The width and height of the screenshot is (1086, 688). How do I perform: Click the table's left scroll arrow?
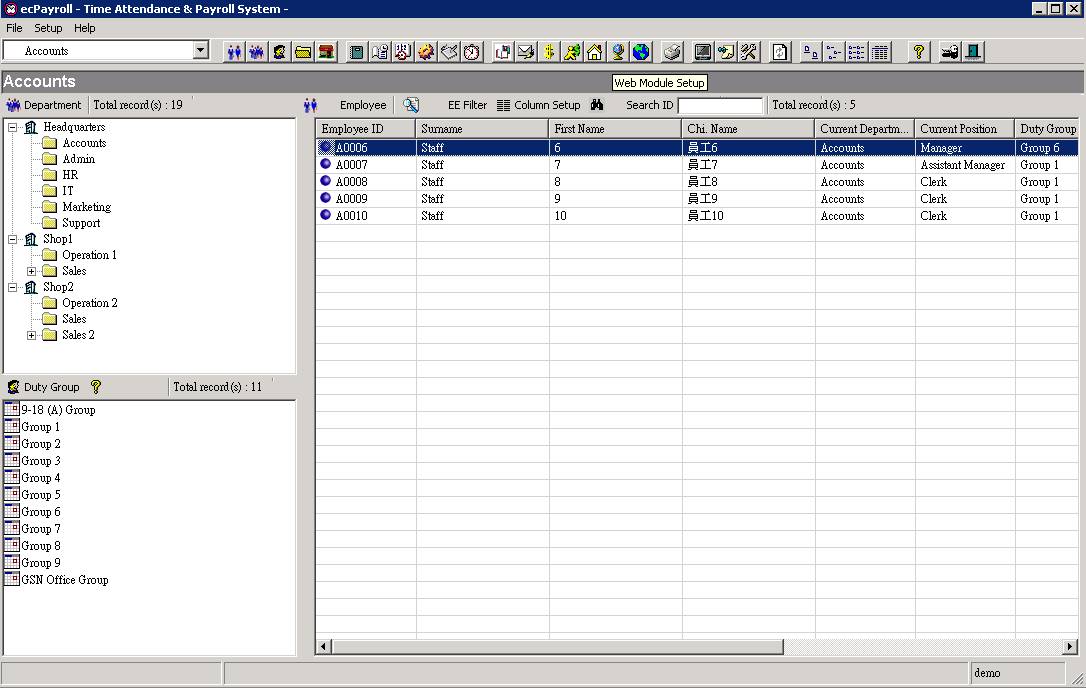coord(323,646)
